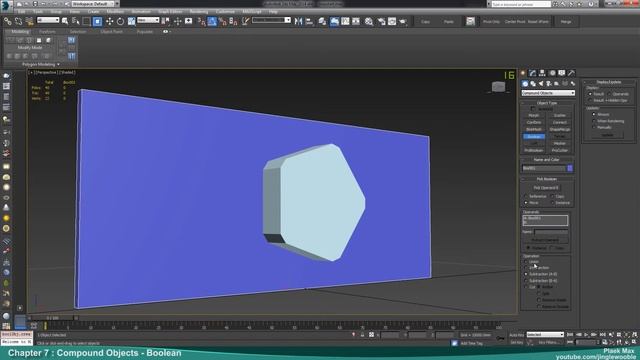Collapse the Pick Boolean rollout
The width and height of the screenshot is (640, 360).
[x=547, y=179]
